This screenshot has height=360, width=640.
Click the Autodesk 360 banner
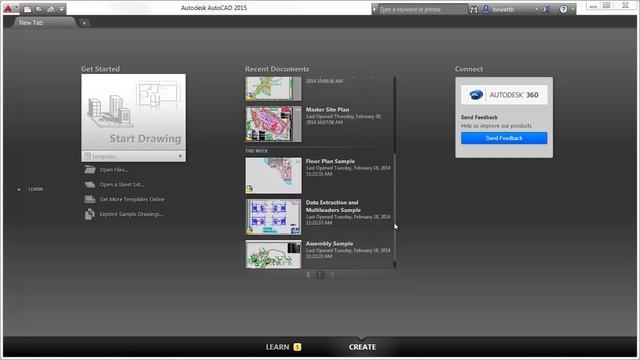504,95
